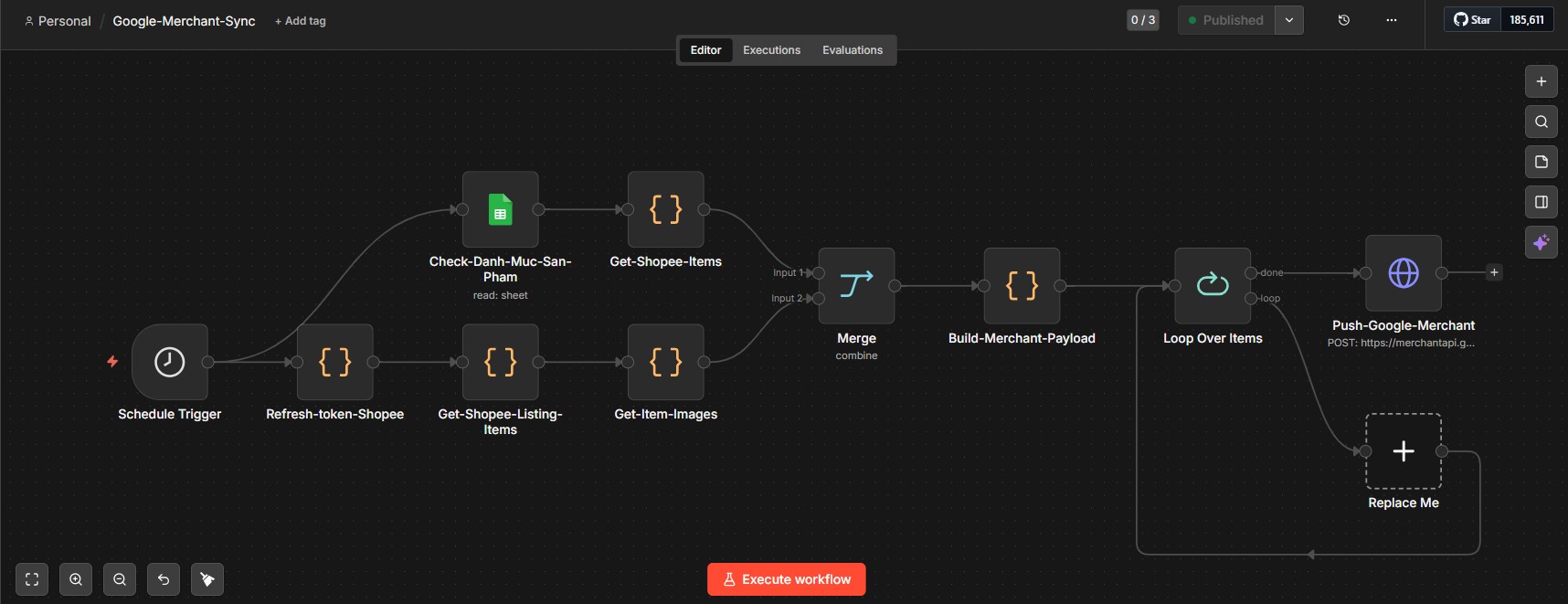Click the 'POST: https://merchantapi.g...' text

1401,344
